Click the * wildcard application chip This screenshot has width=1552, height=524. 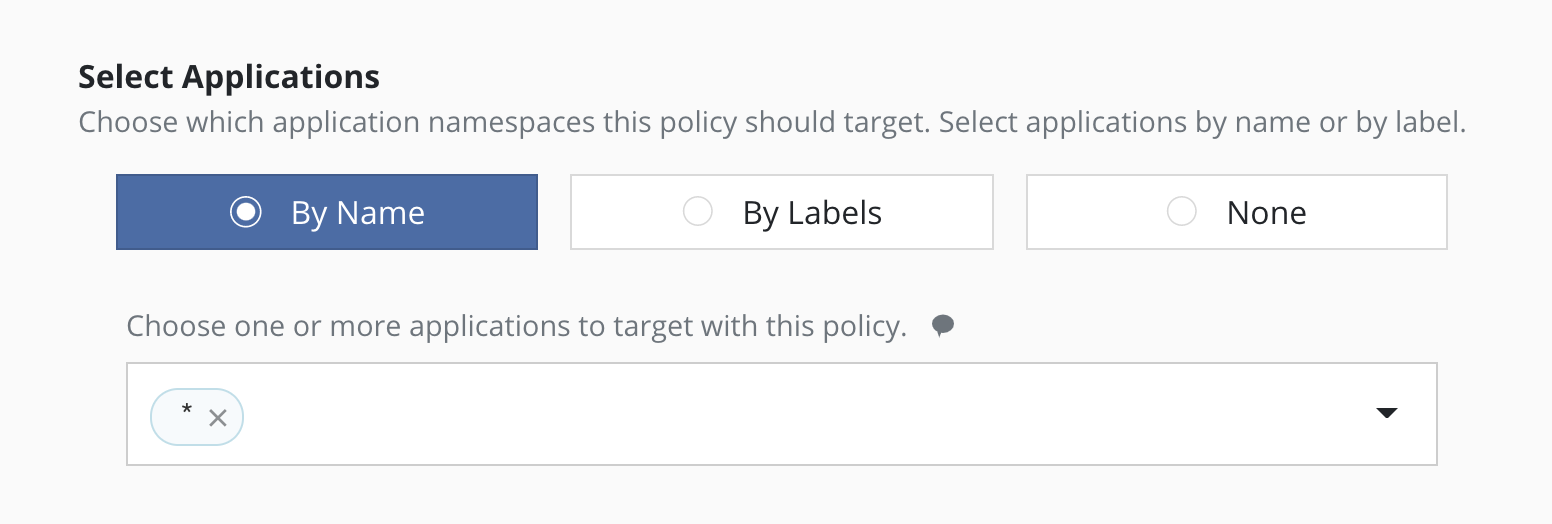186,416
